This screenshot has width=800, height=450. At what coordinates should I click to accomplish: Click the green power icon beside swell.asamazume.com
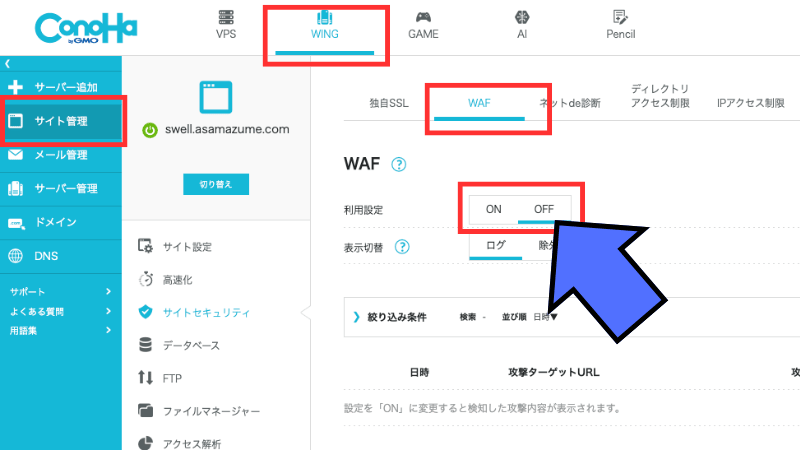pyautogui.click(x=149, y=129)
